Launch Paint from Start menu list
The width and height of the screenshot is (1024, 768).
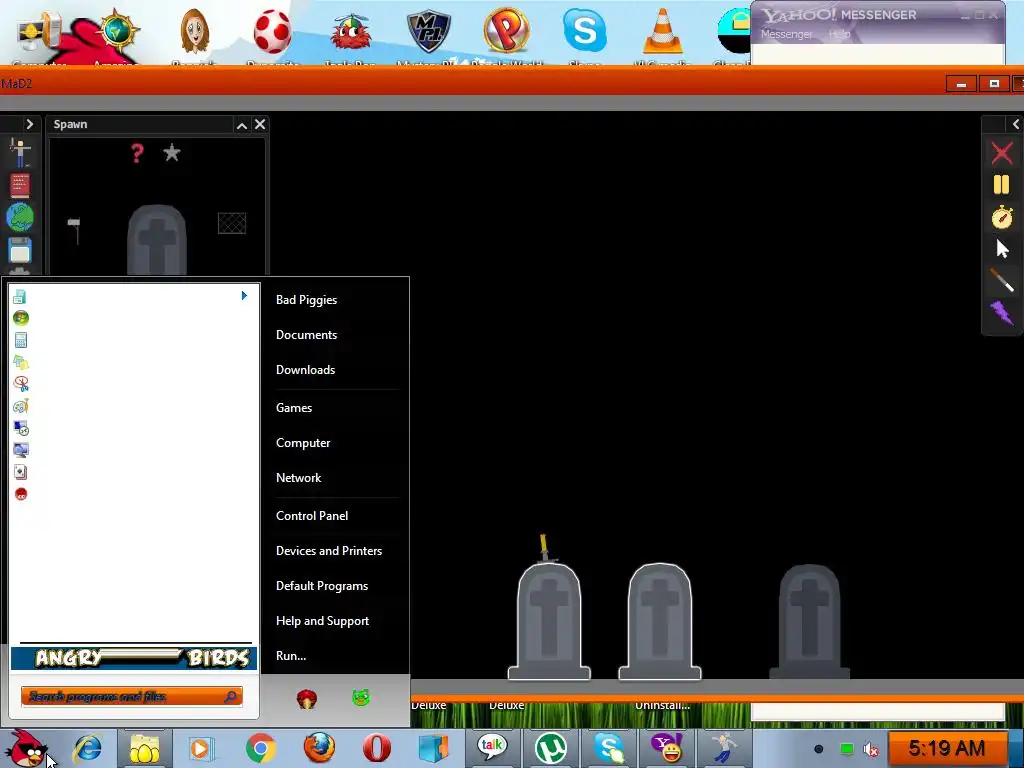click(x=21, y=406)
